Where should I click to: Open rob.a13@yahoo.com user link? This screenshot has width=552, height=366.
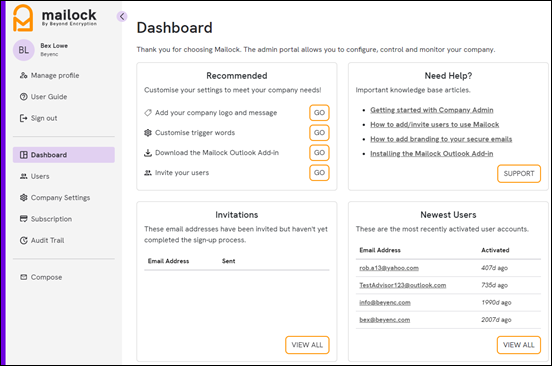pyautogui.click(x=389, y=268)
